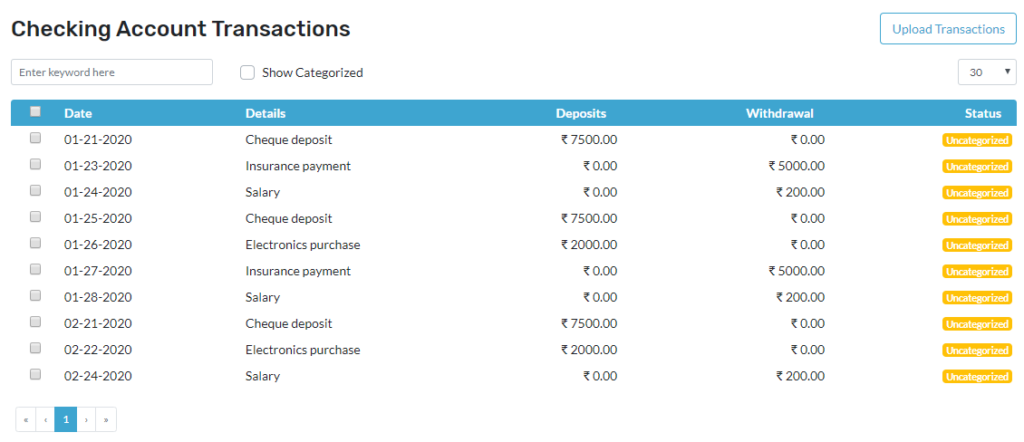The image size is (1024, 442).
Task: Focus the Enter keyword here search field
Action: (x=112, y=72)
